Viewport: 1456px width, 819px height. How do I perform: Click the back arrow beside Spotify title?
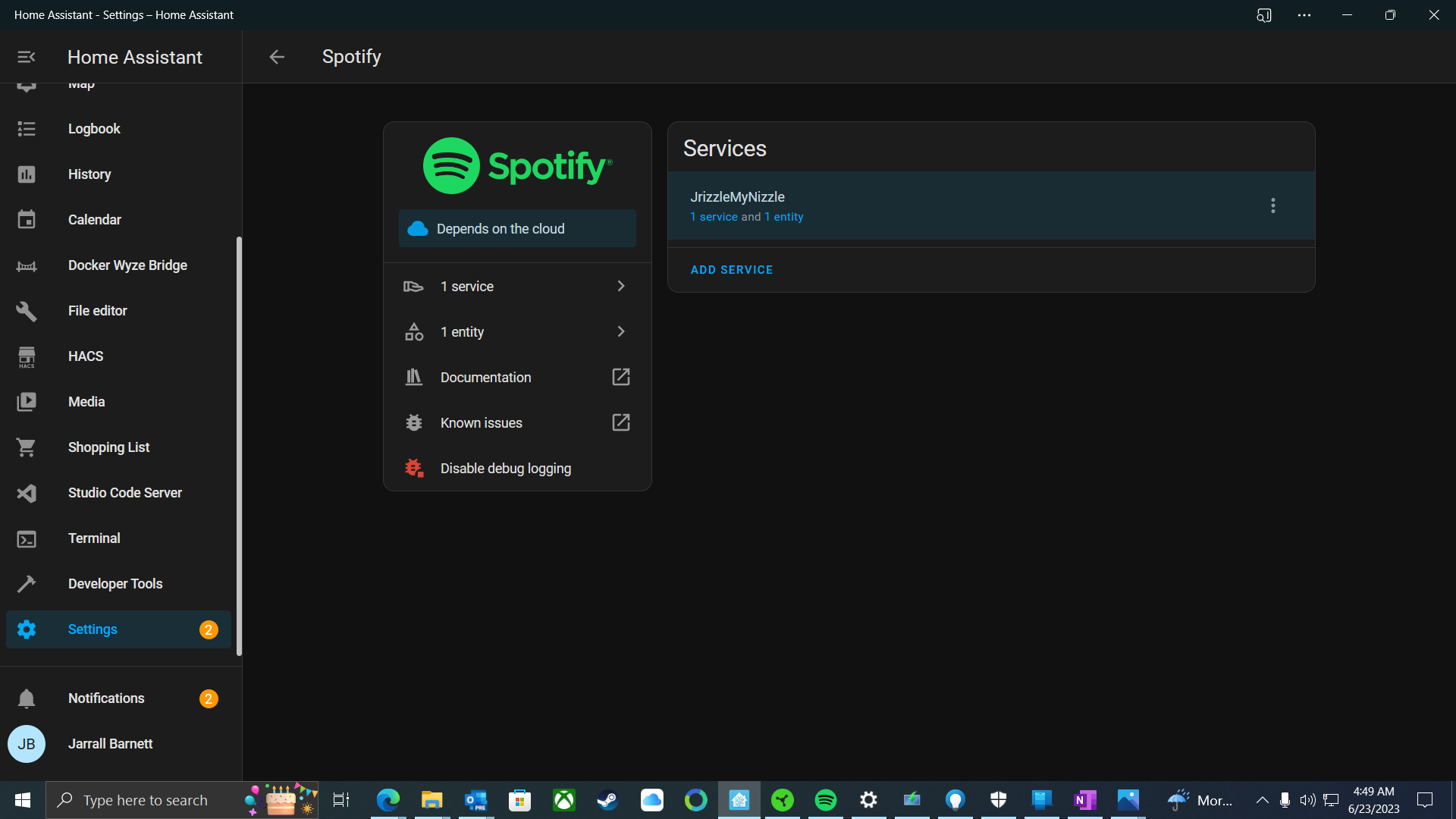point(277,57)
